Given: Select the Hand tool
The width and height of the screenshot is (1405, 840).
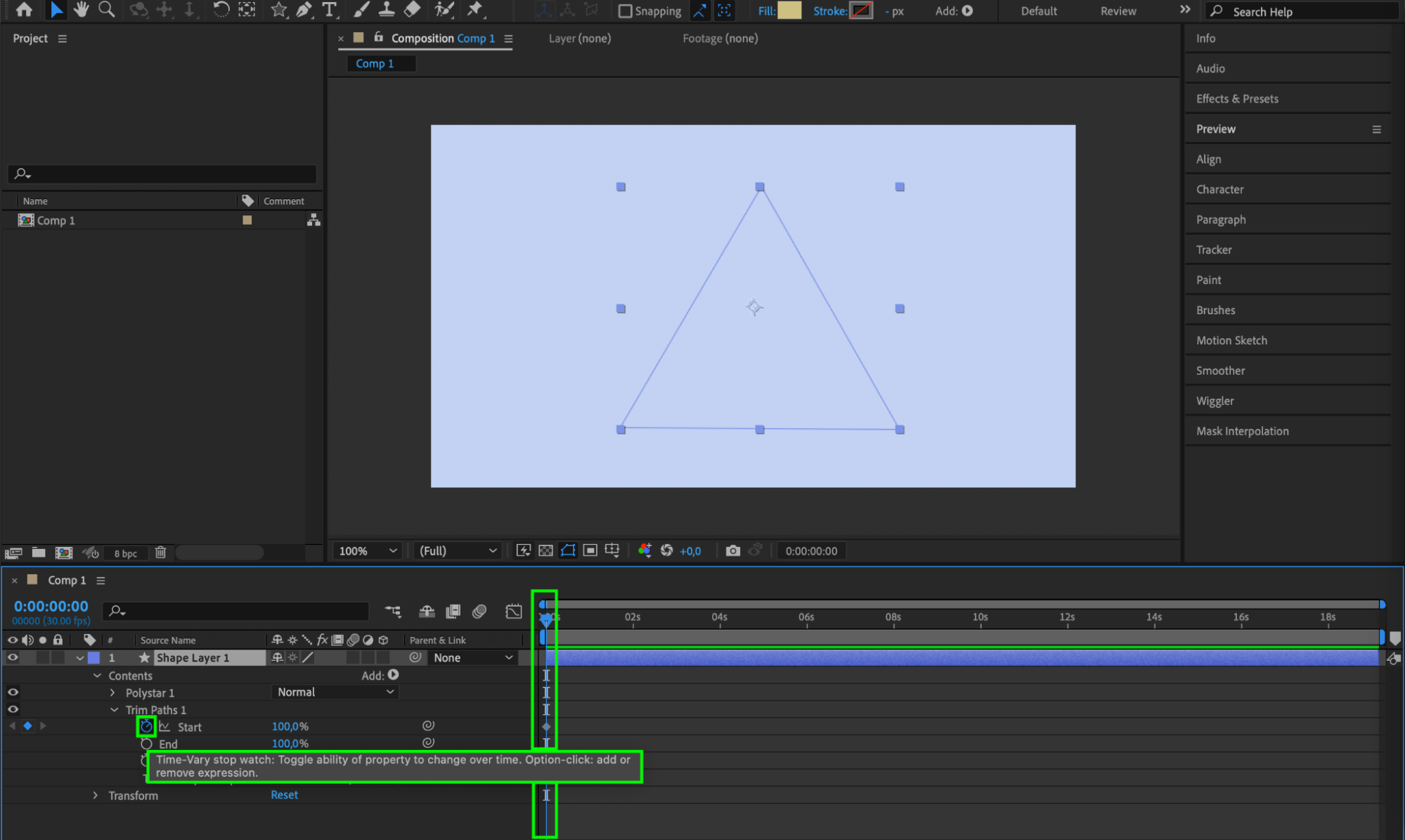Looking at the screenshot, I should coord(81,10).
